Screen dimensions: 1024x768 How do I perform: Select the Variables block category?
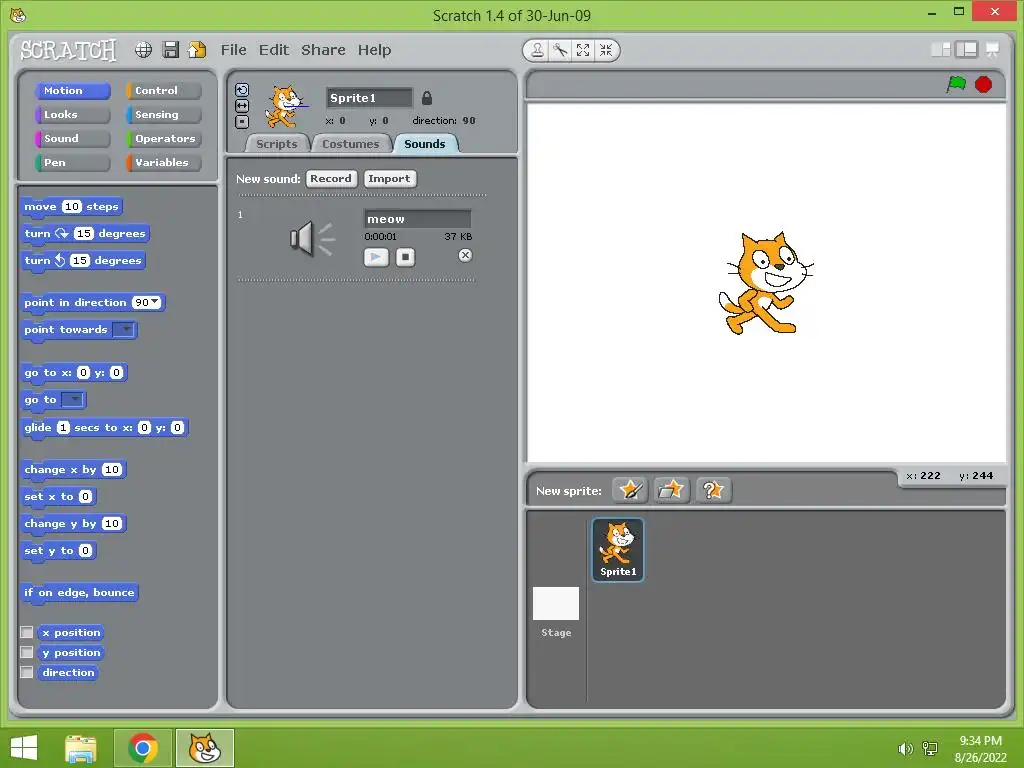(164, 162)
